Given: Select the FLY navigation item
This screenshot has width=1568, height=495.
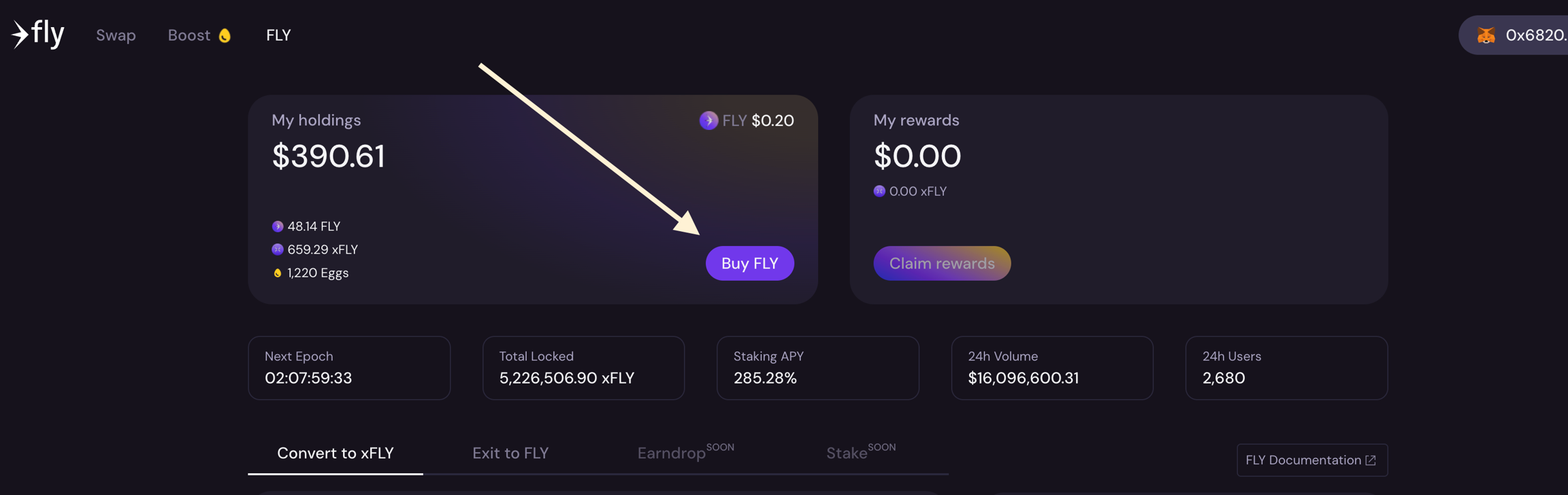Looking at the screenshot, I should [278, 35].
